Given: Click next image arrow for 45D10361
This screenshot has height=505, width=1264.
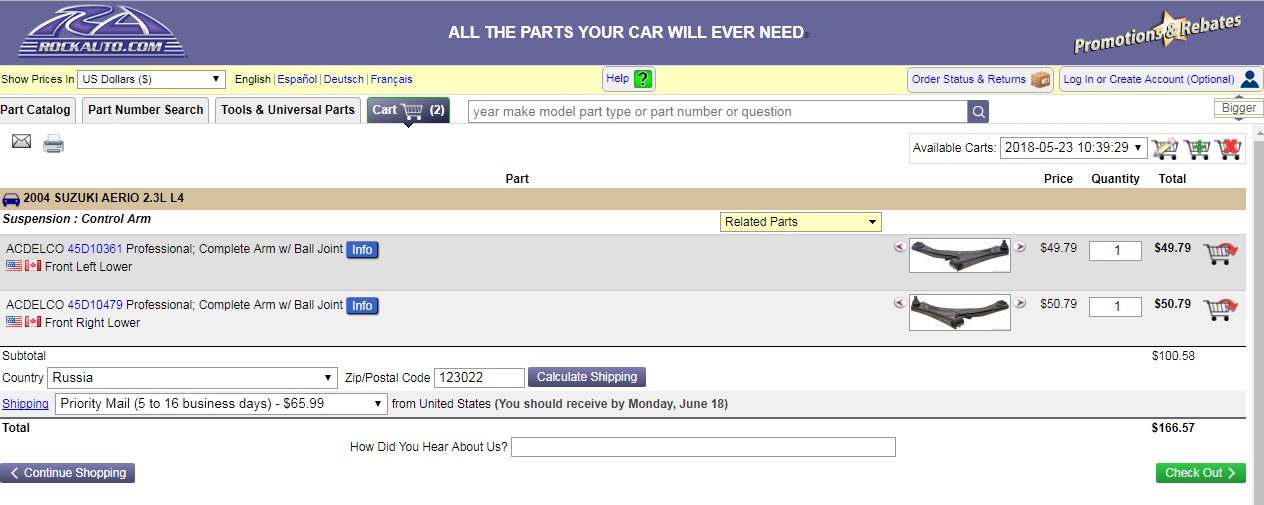Looking at the screenshot, I should point(1020,247).
